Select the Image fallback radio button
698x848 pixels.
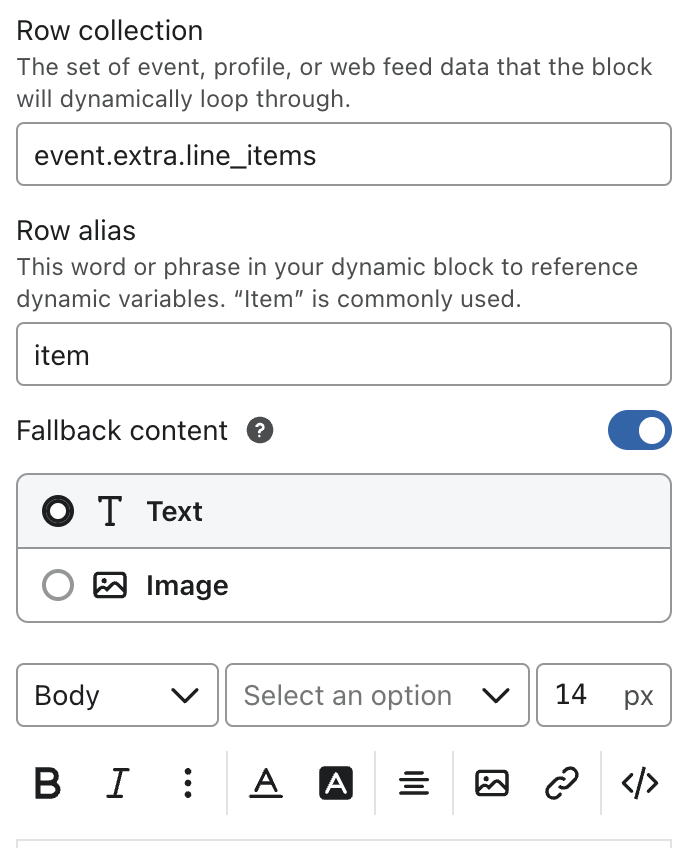57,585
